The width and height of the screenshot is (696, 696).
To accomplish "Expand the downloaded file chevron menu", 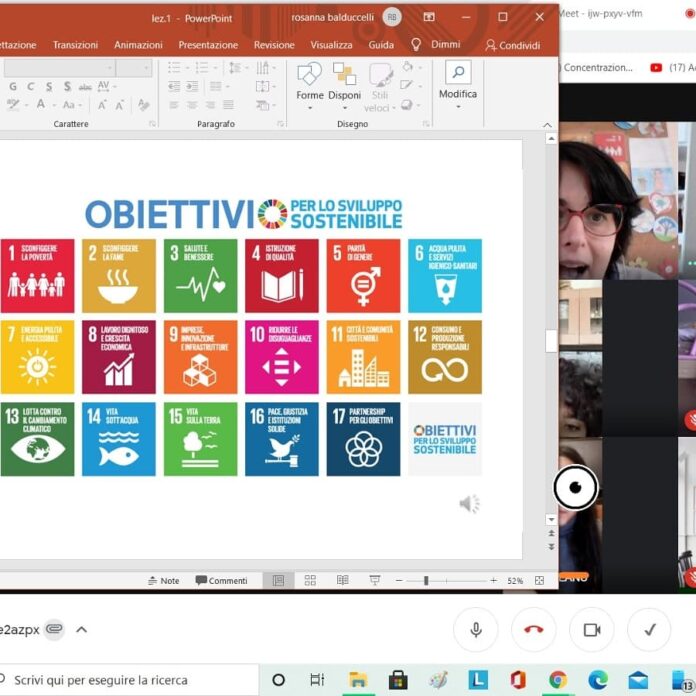I will [x=82, y=629].
